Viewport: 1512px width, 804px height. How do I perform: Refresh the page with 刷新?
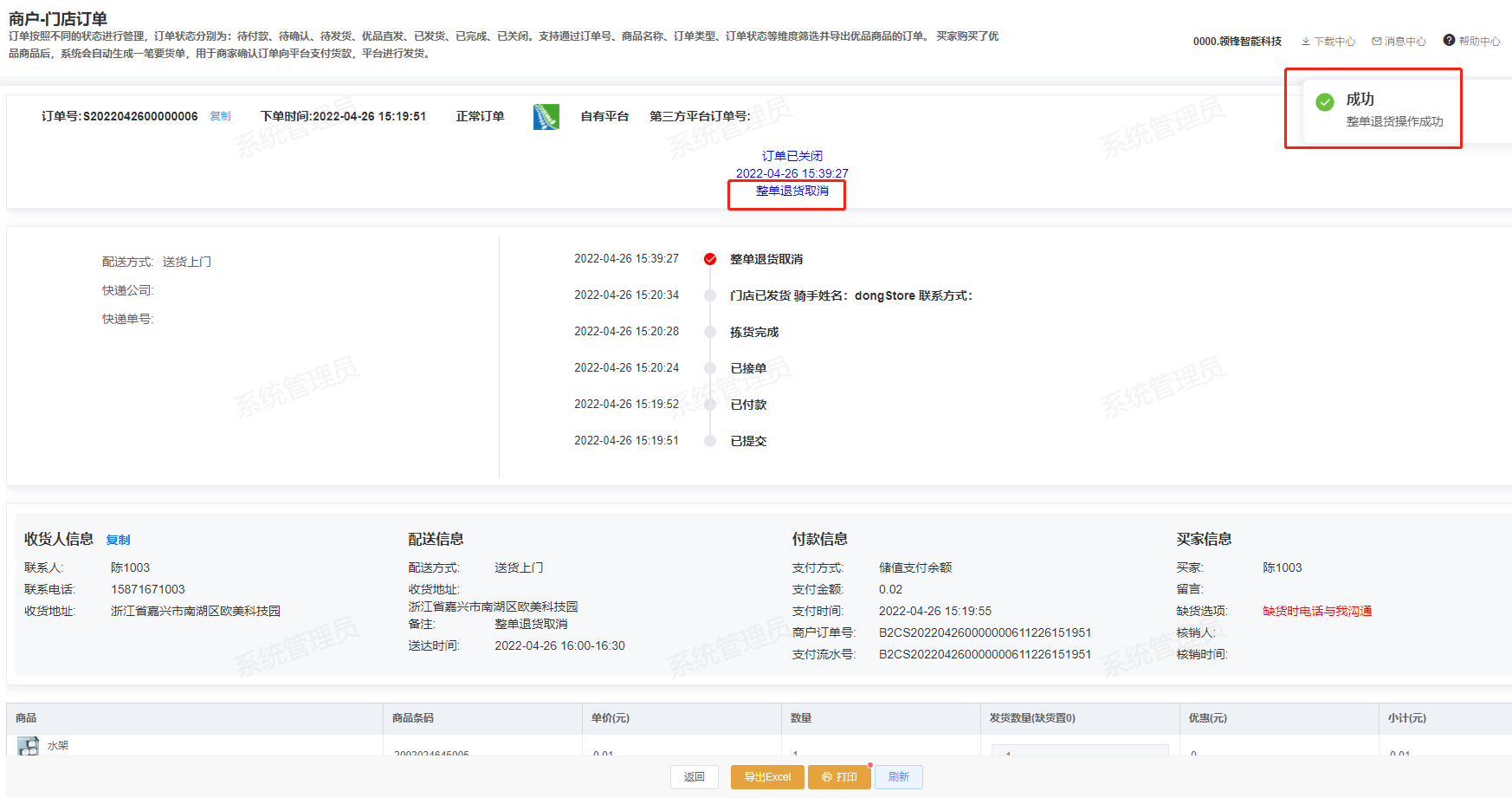(899, 777)
